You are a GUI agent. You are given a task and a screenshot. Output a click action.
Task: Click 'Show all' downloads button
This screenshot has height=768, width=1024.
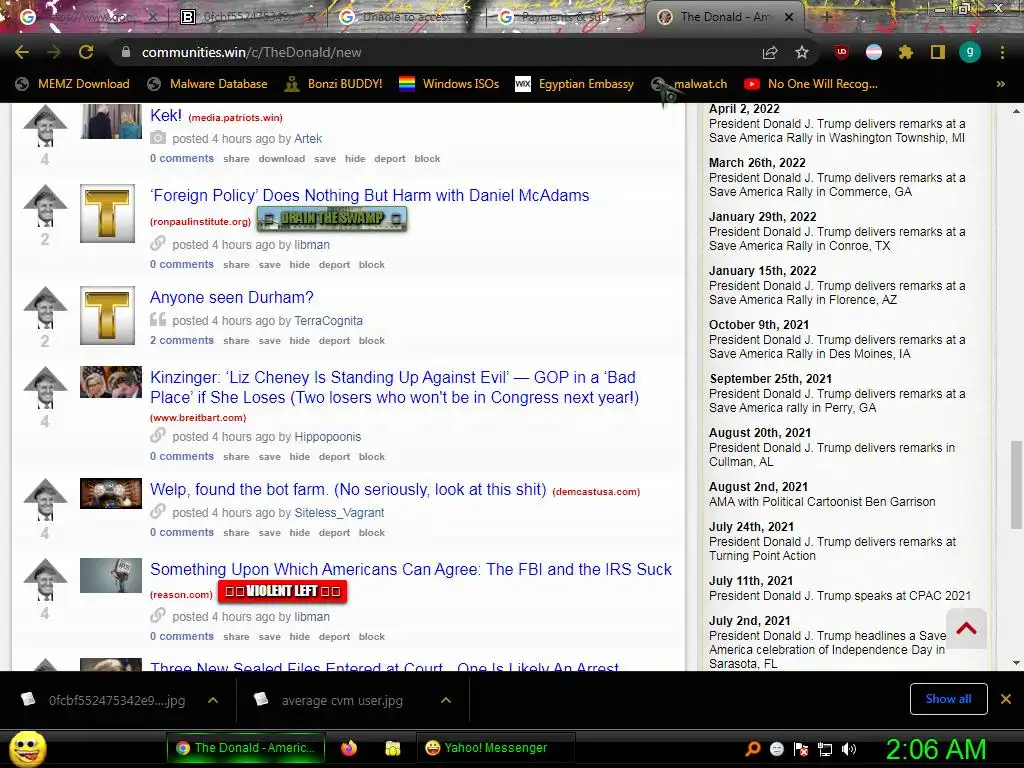coord(948,699)
